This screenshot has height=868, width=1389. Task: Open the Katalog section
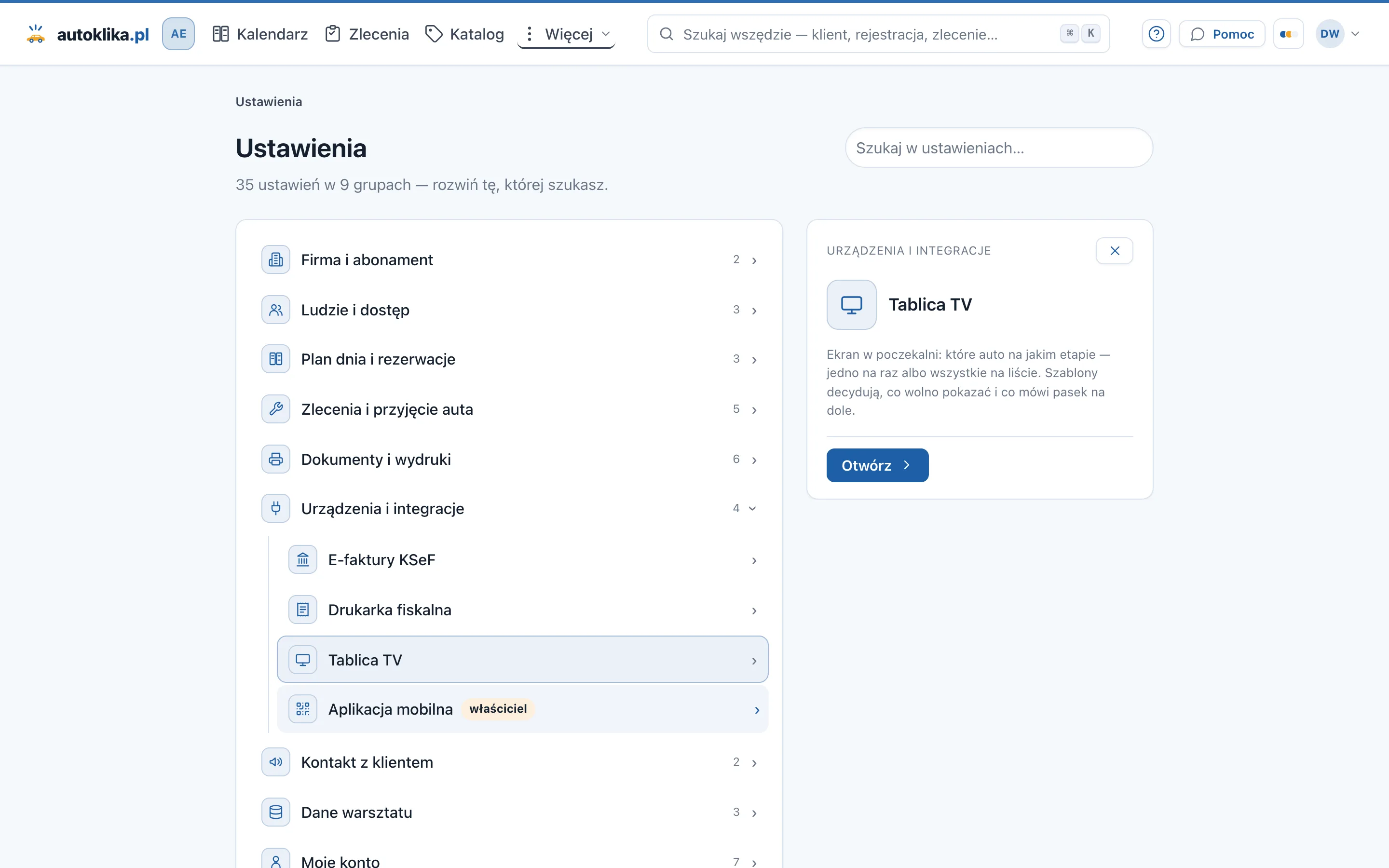pos(464,34)
